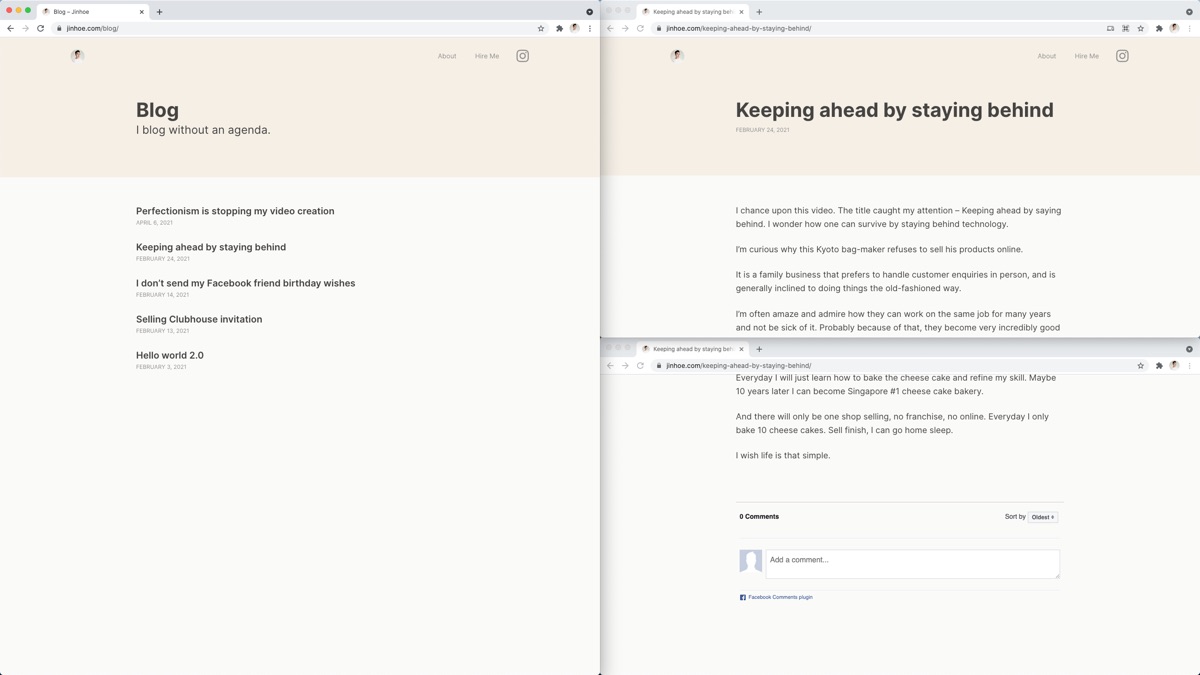Open the Chrome three-dot menu in the Blog window
1200x675 pixels.
[590, 28]
